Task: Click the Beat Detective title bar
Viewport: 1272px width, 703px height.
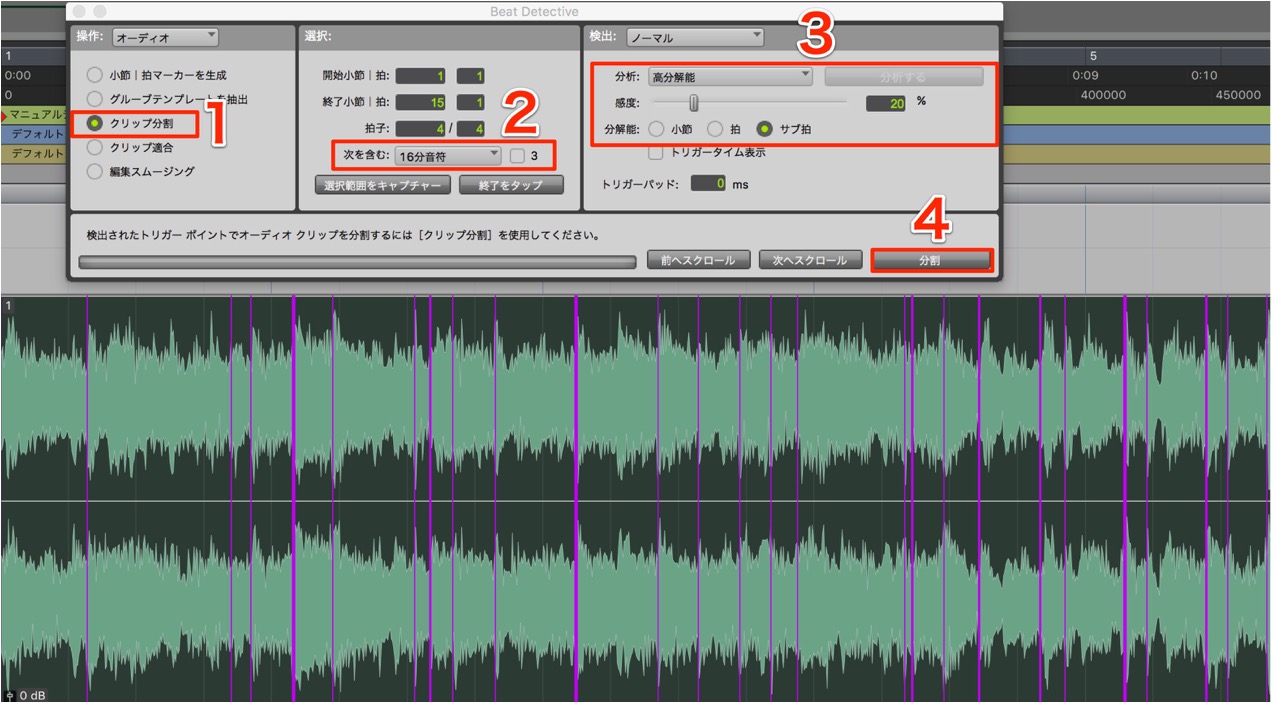Action: click(x=534, y=10)
